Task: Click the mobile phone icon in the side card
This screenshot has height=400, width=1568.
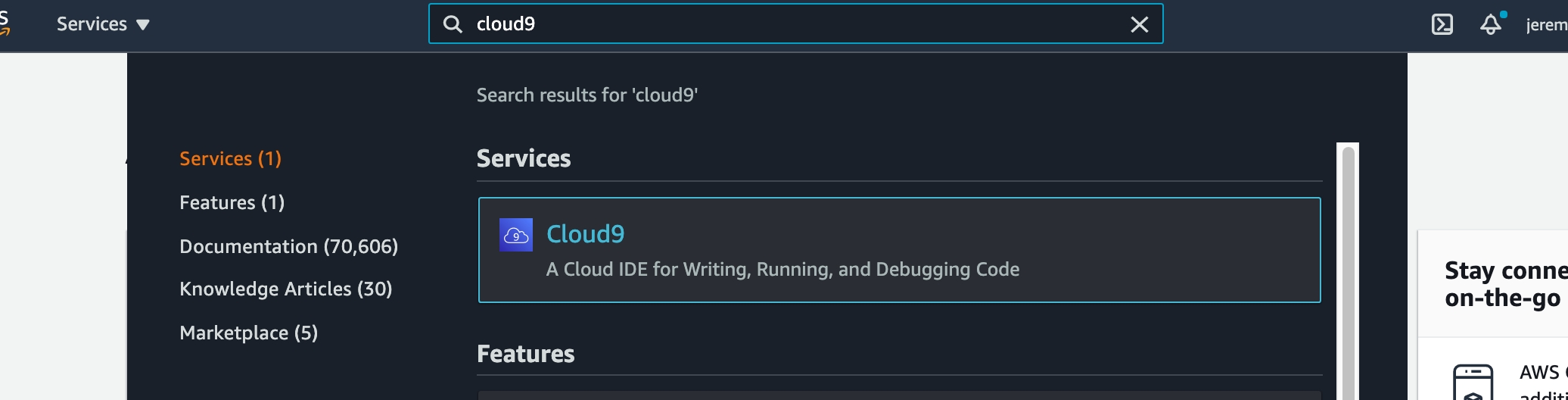Action: [1473, 383]
